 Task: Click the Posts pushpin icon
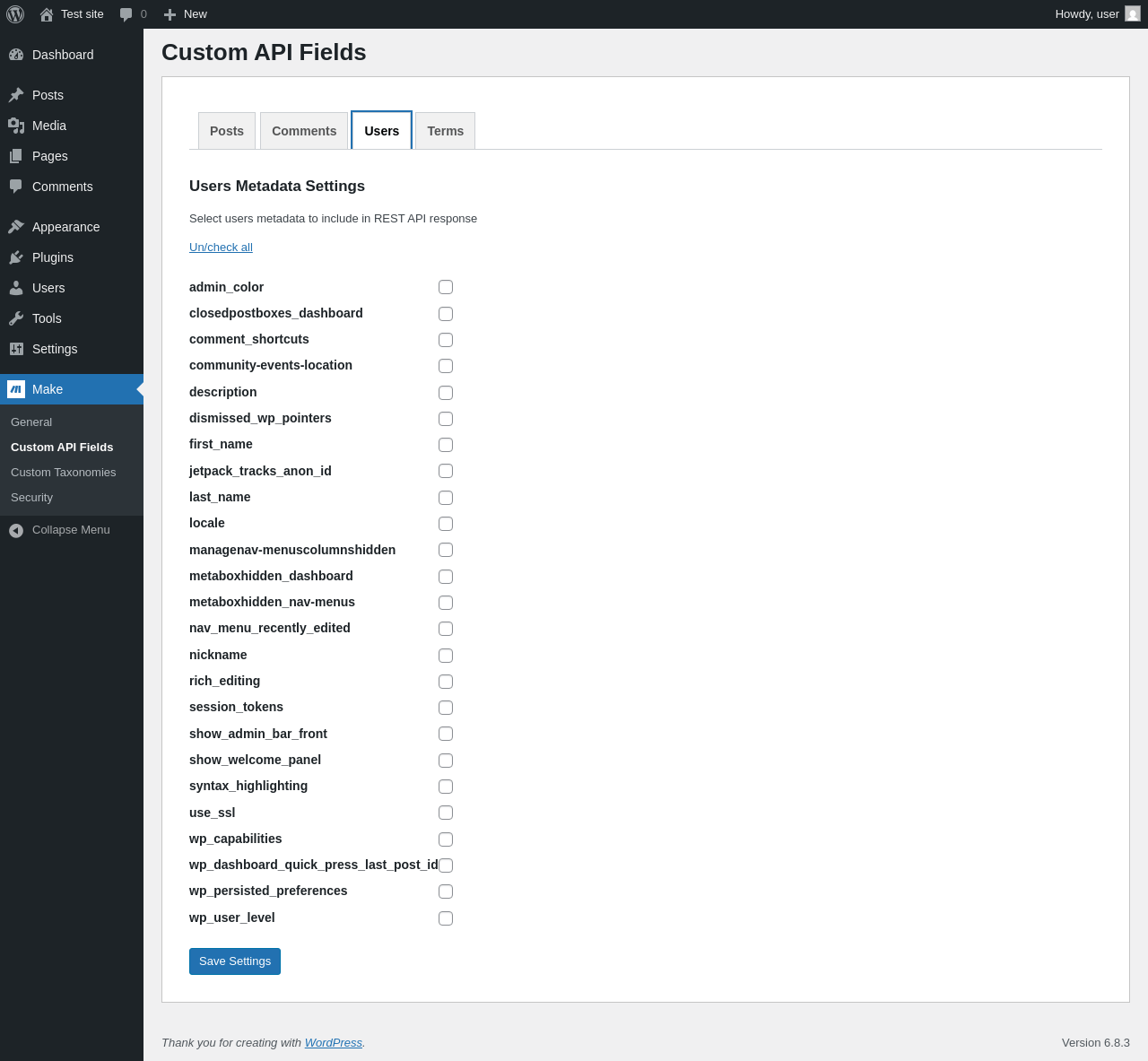16,95
